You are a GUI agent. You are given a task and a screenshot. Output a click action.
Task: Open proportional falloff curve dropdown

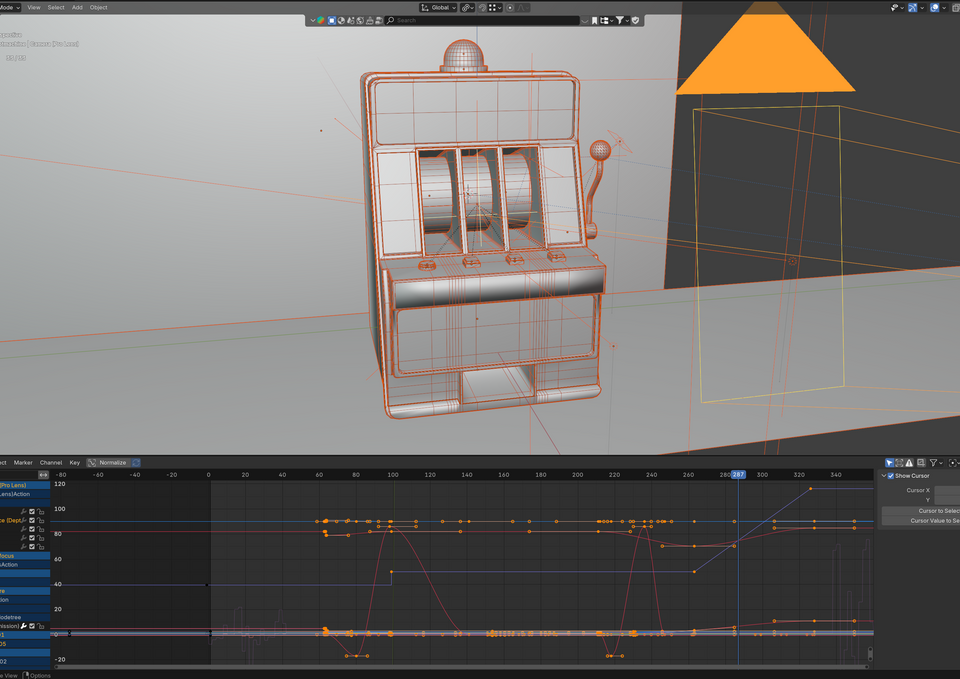(523, 8)
